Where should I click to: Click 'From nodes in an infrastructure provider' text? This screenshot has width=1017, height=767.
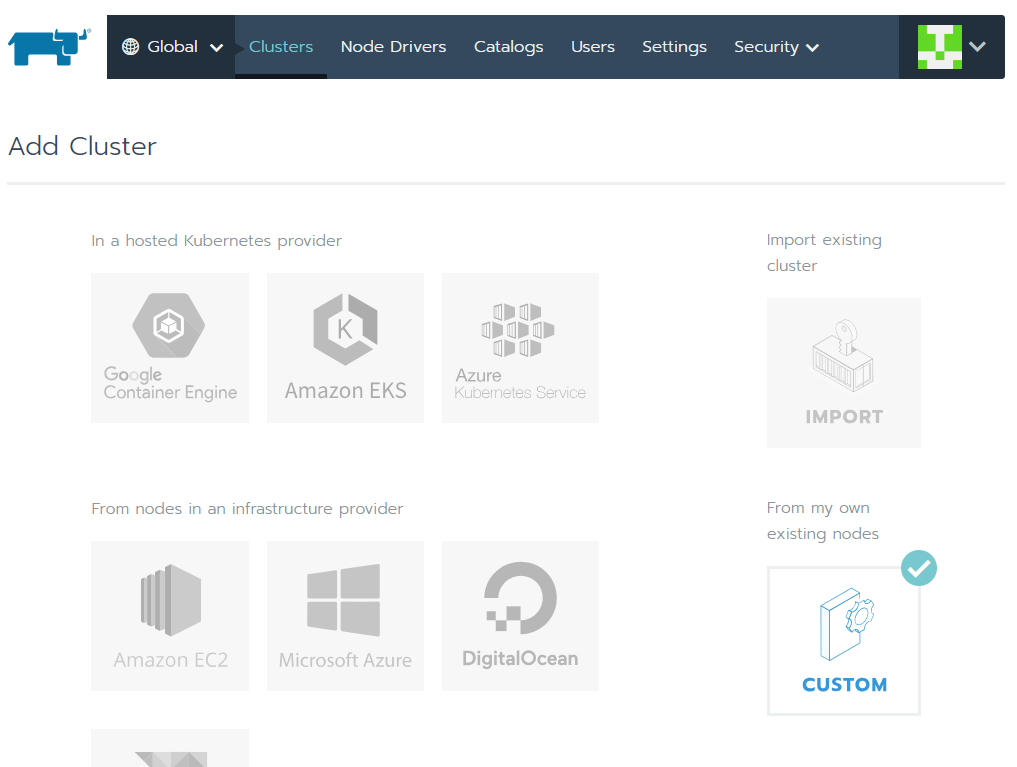pyautogui.click(x=247, y=508)
